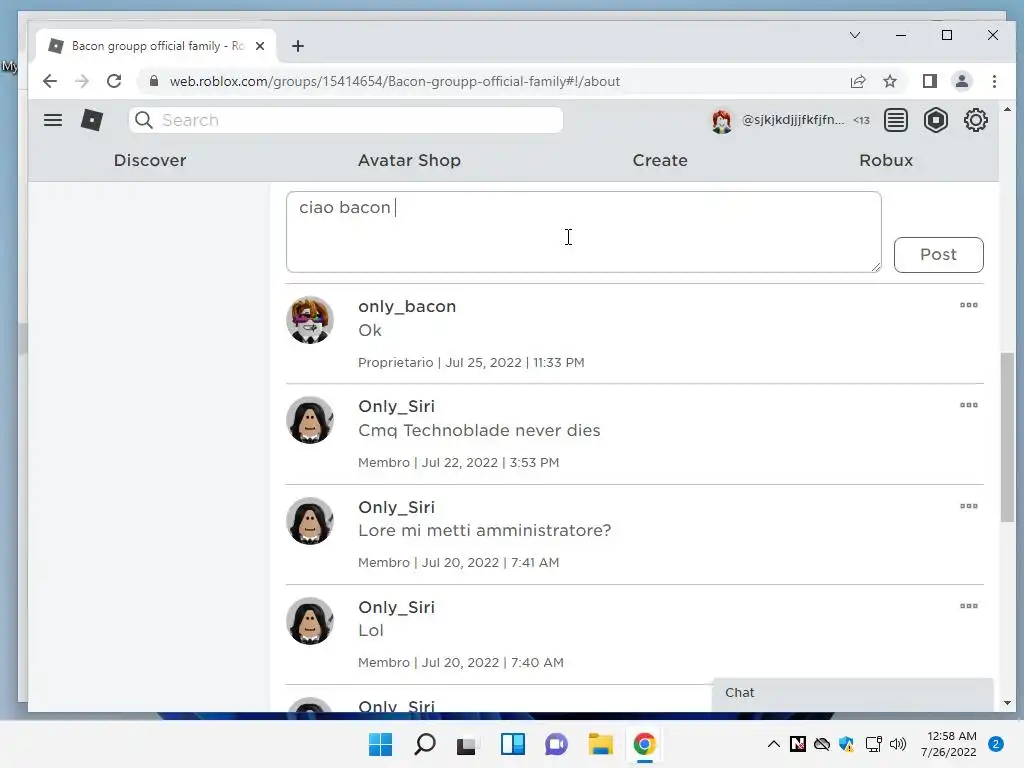Viewport: 1024px width, 768px height.
Task: Click the page vertical scrollbar thumb
Action: [1007, 437]
